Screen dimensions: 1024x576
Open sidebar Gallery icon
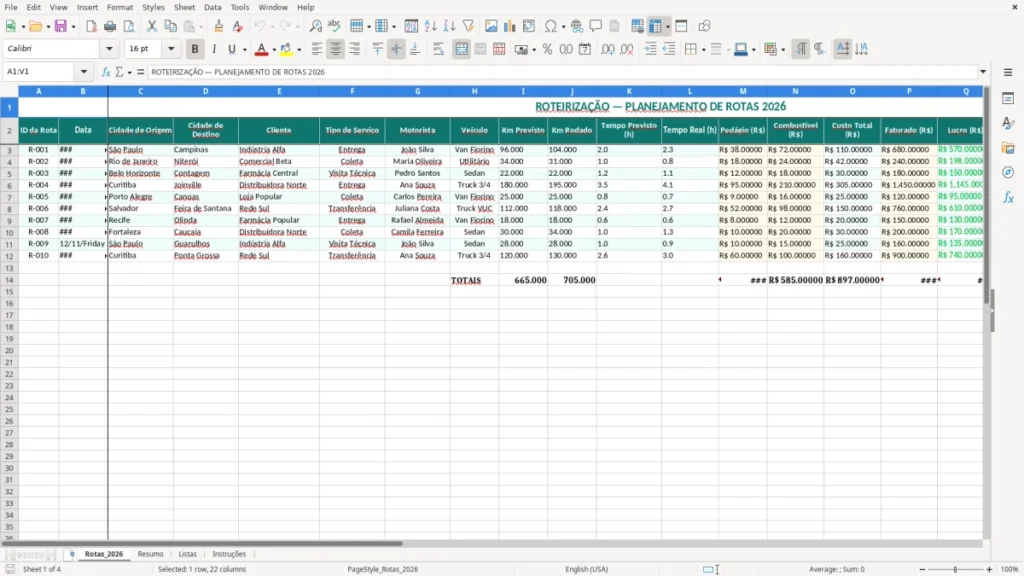(x=1008, y=148)
